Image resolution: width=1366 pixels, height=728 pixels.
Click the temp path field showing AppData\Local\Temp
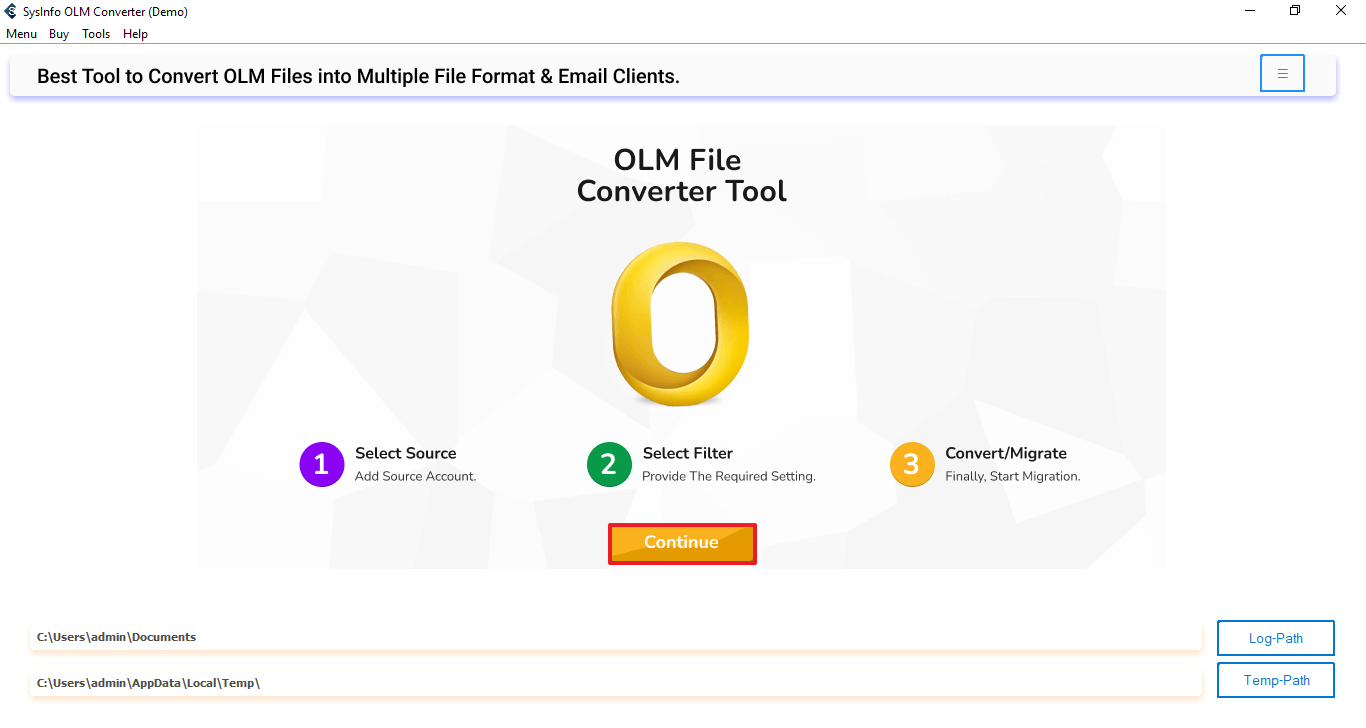point(616,683)
